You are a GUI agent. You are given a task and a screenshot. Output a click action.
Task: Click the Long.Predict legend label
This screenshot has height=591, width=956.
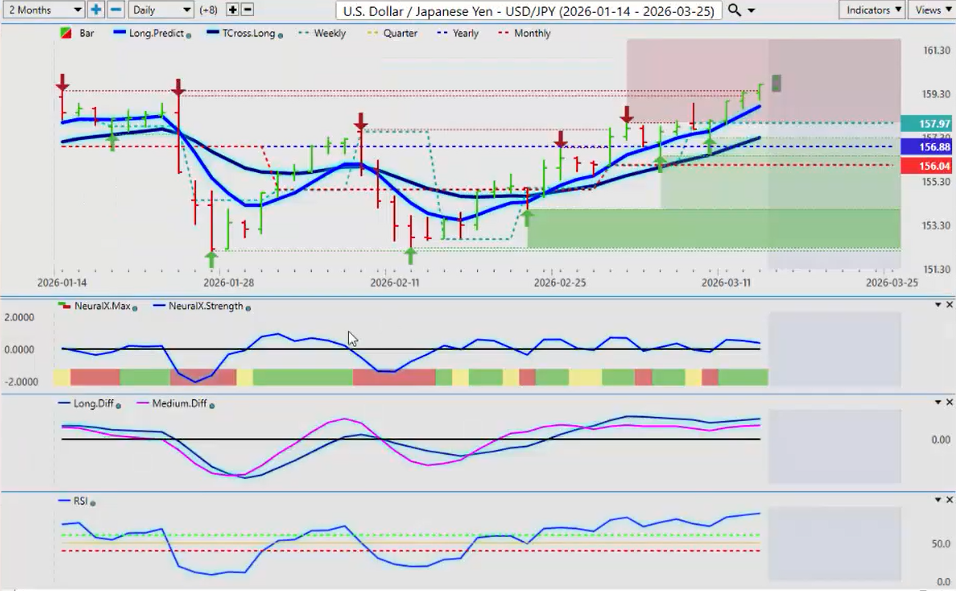click(x=157, y=33)
